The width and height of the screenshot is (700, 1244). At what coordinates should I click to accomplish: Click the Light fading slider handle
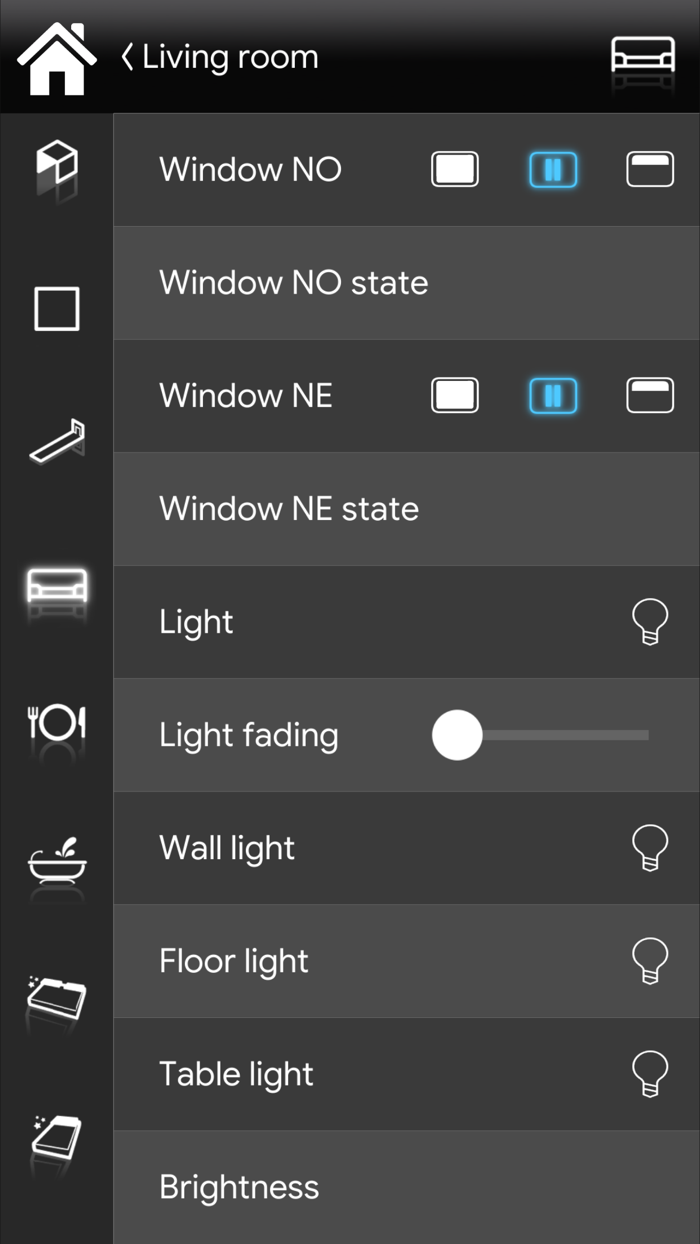click(x=457, y=735)
